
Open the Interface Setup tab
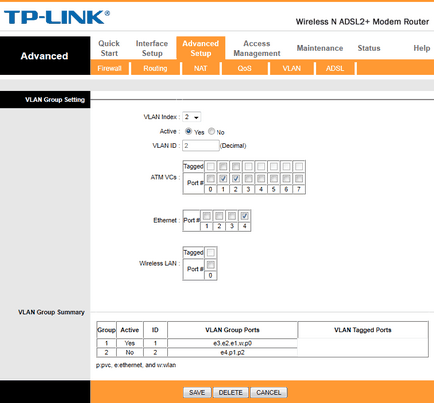tap(152, 48)
